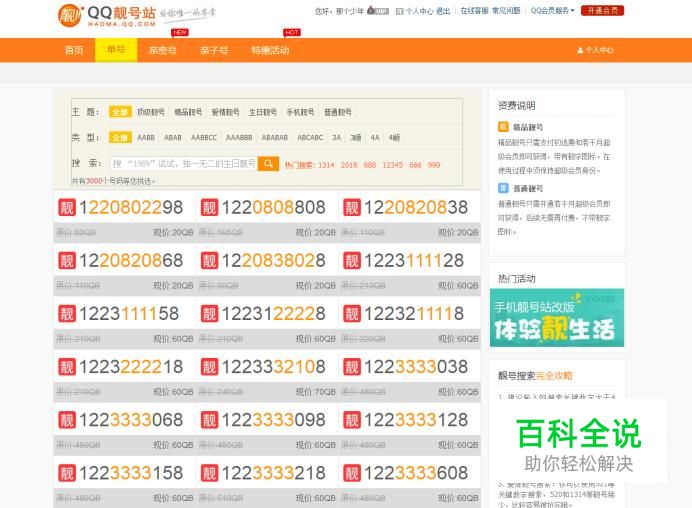Click the 靓 badge beside number 1223333218
Screen dimensions: 692x508
tap(210, 473)
